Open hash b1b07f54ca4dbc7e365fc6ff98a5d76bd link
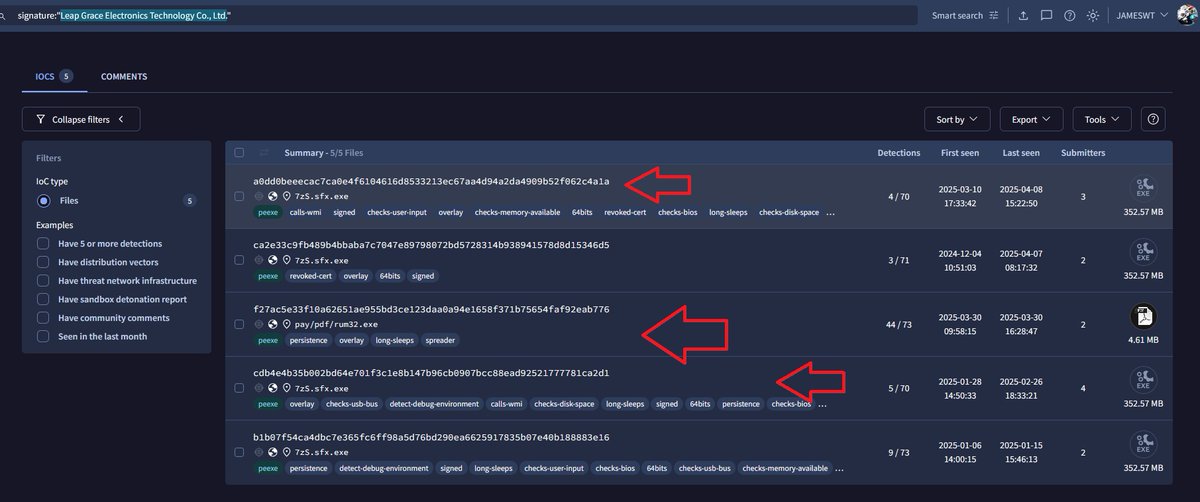 pos(431,437)
